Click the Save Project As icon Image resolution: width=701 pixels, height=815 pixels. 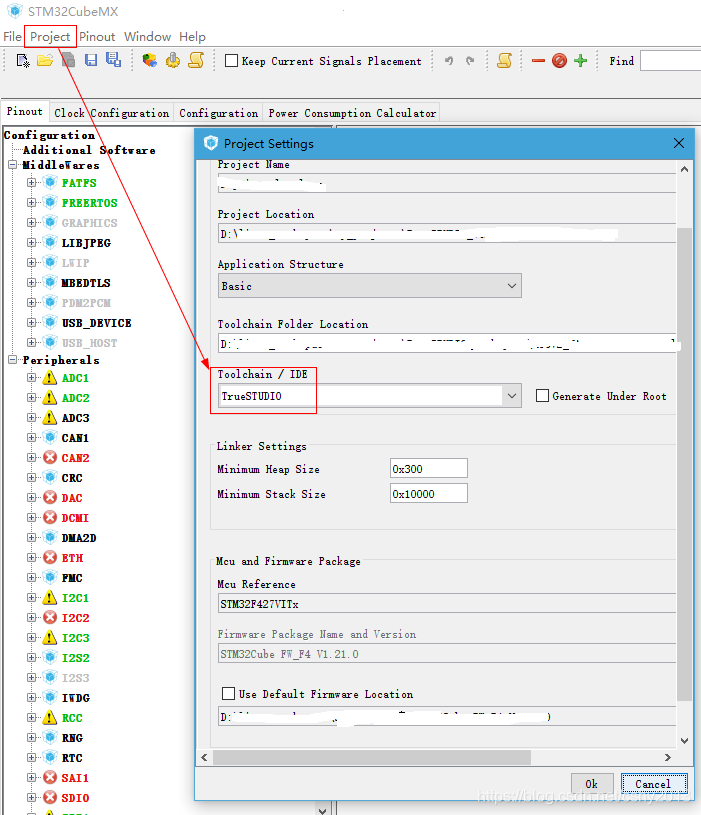(113, 60)
